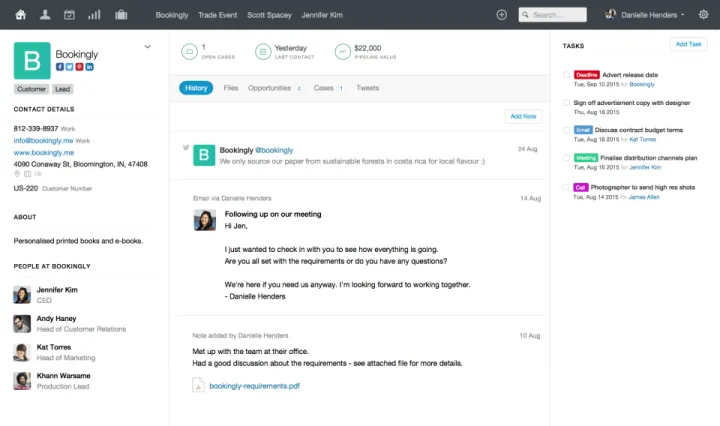Click Bookingly avatar in the tweet entry
Image resolution: width=720 pixels, height=426 pixels.
pyautogui.click(x=204, y=155)
